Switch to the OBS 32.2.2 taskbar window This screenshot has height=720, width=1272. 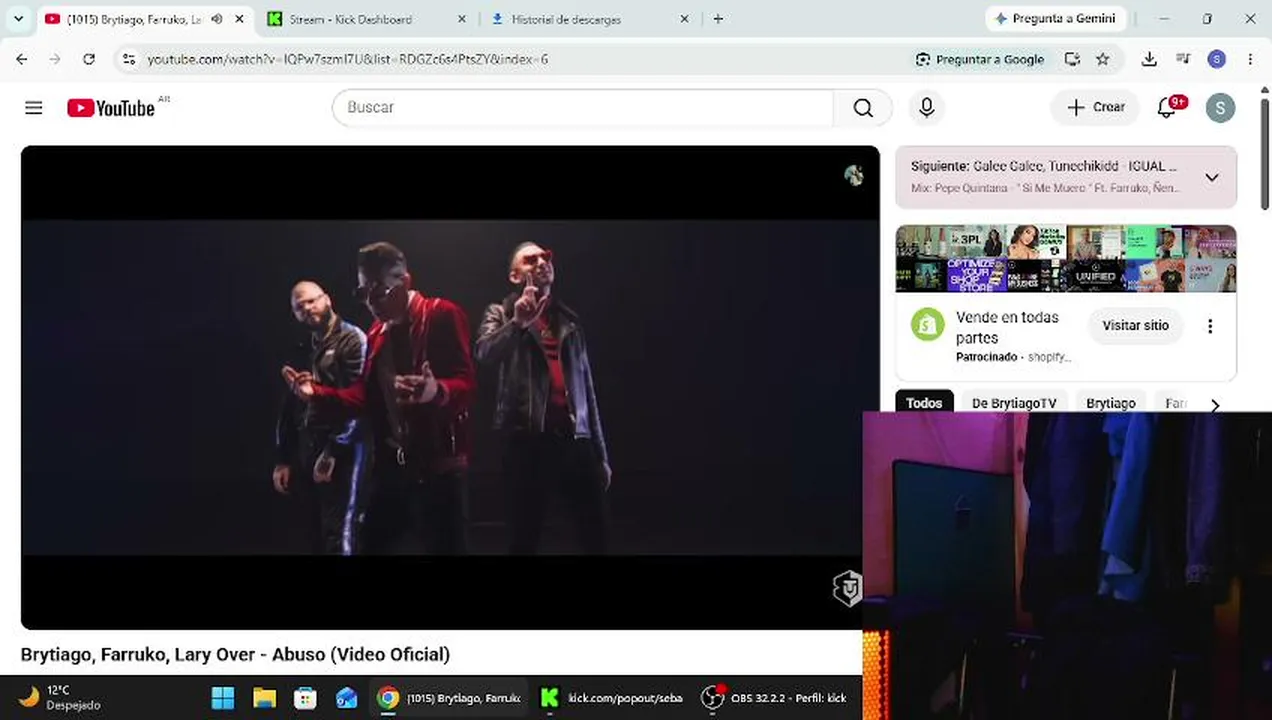coord(776,698)
